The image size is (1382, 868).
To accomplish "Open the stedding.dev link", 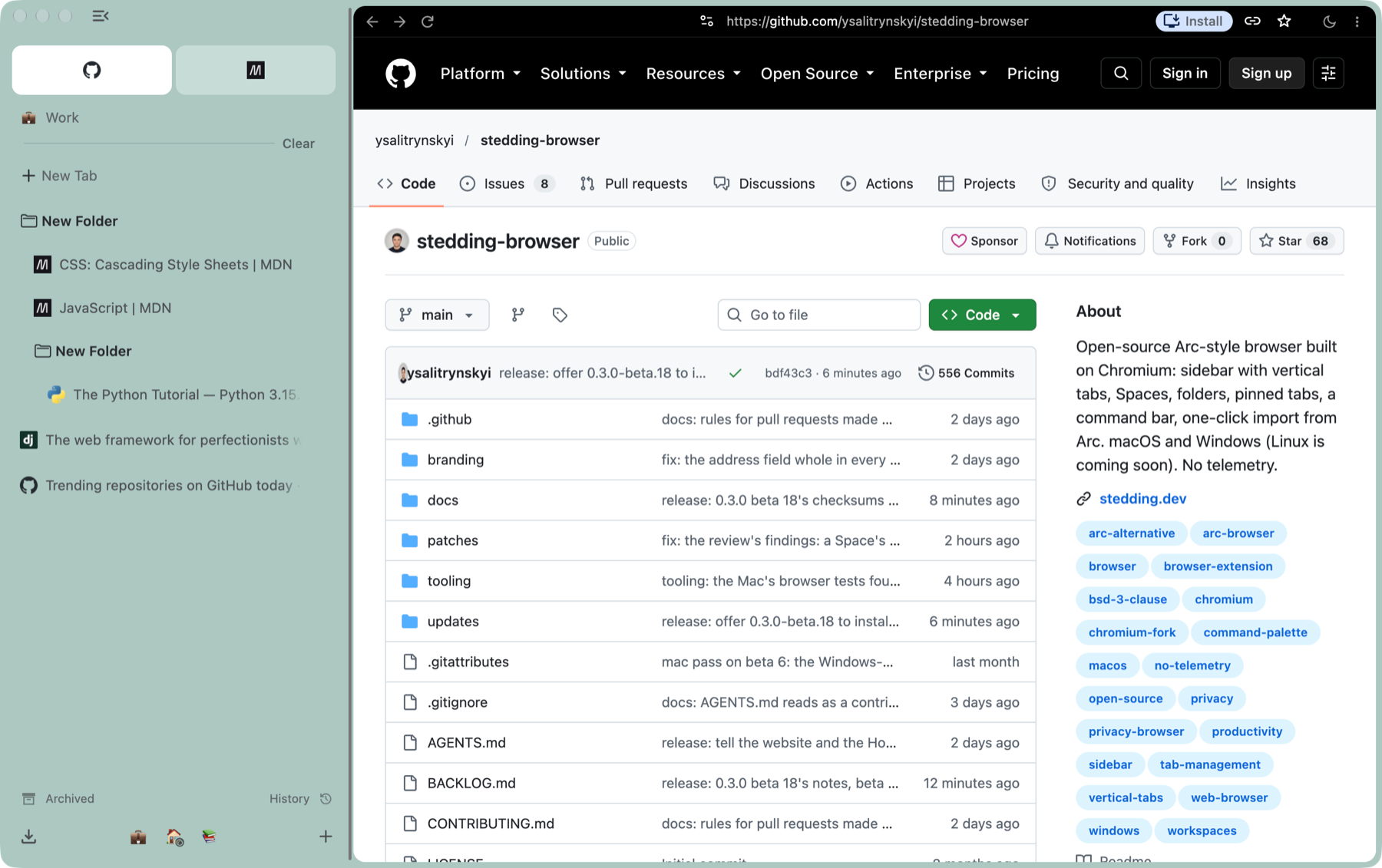I will (x=1142, y=498).
